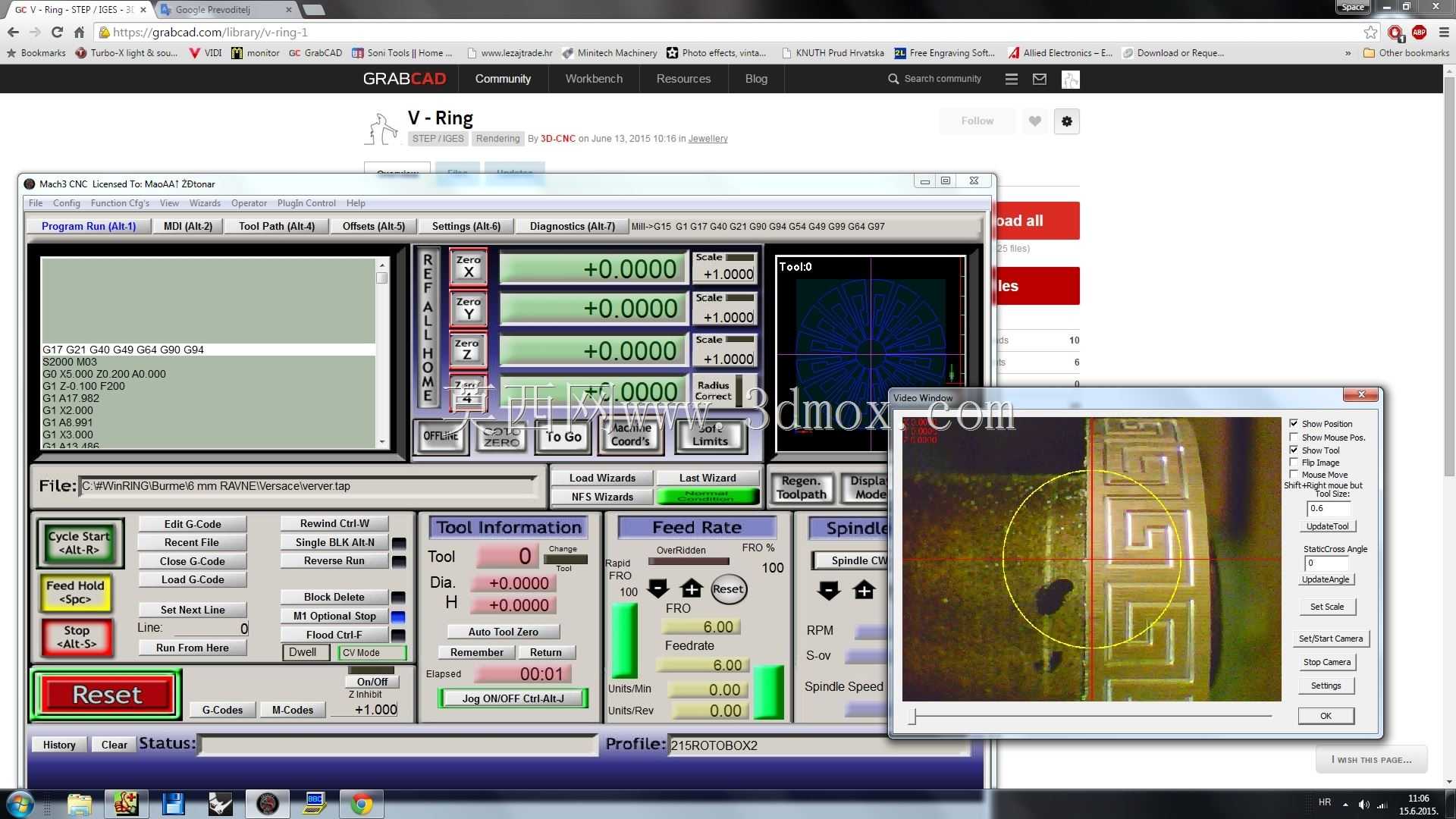Open model settings gear on GrabCAD
Viewport: 1456px width, 819px height.
click(x=1067, y=121)
